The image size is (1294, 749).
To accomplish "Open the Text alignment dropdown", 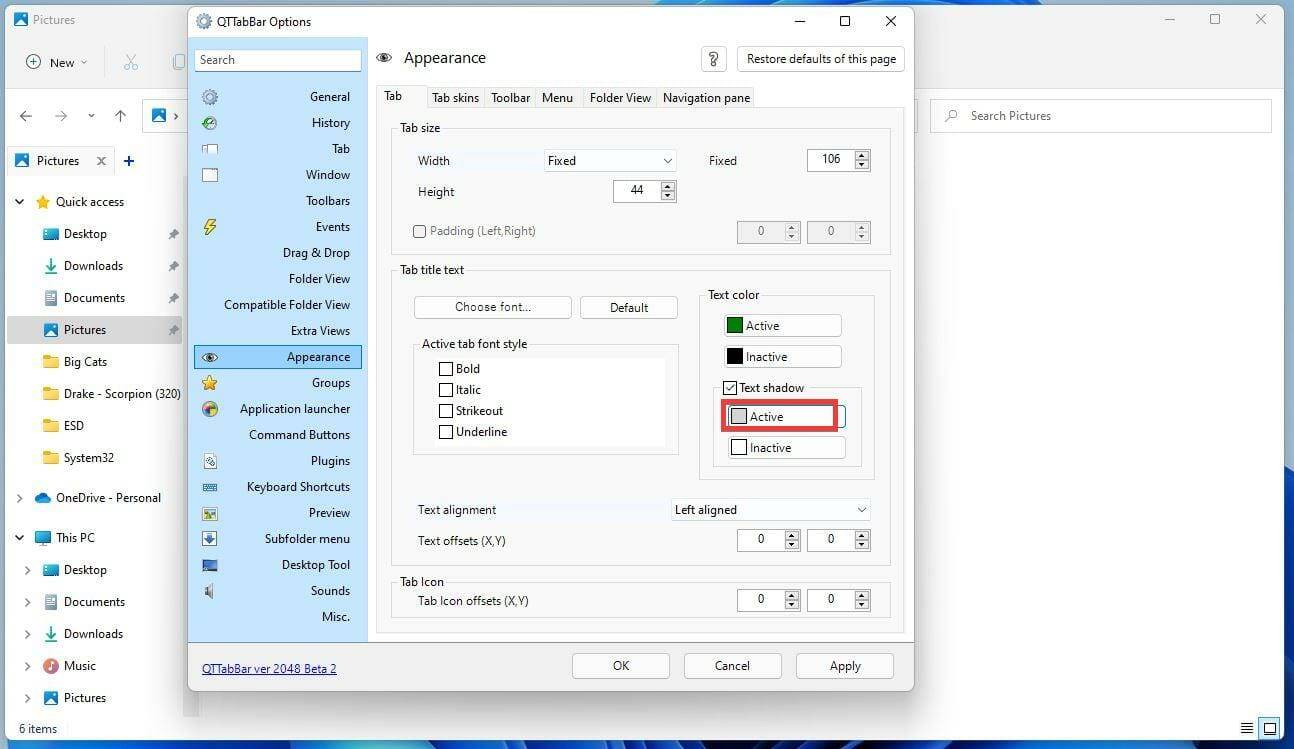I will (770, 510).
